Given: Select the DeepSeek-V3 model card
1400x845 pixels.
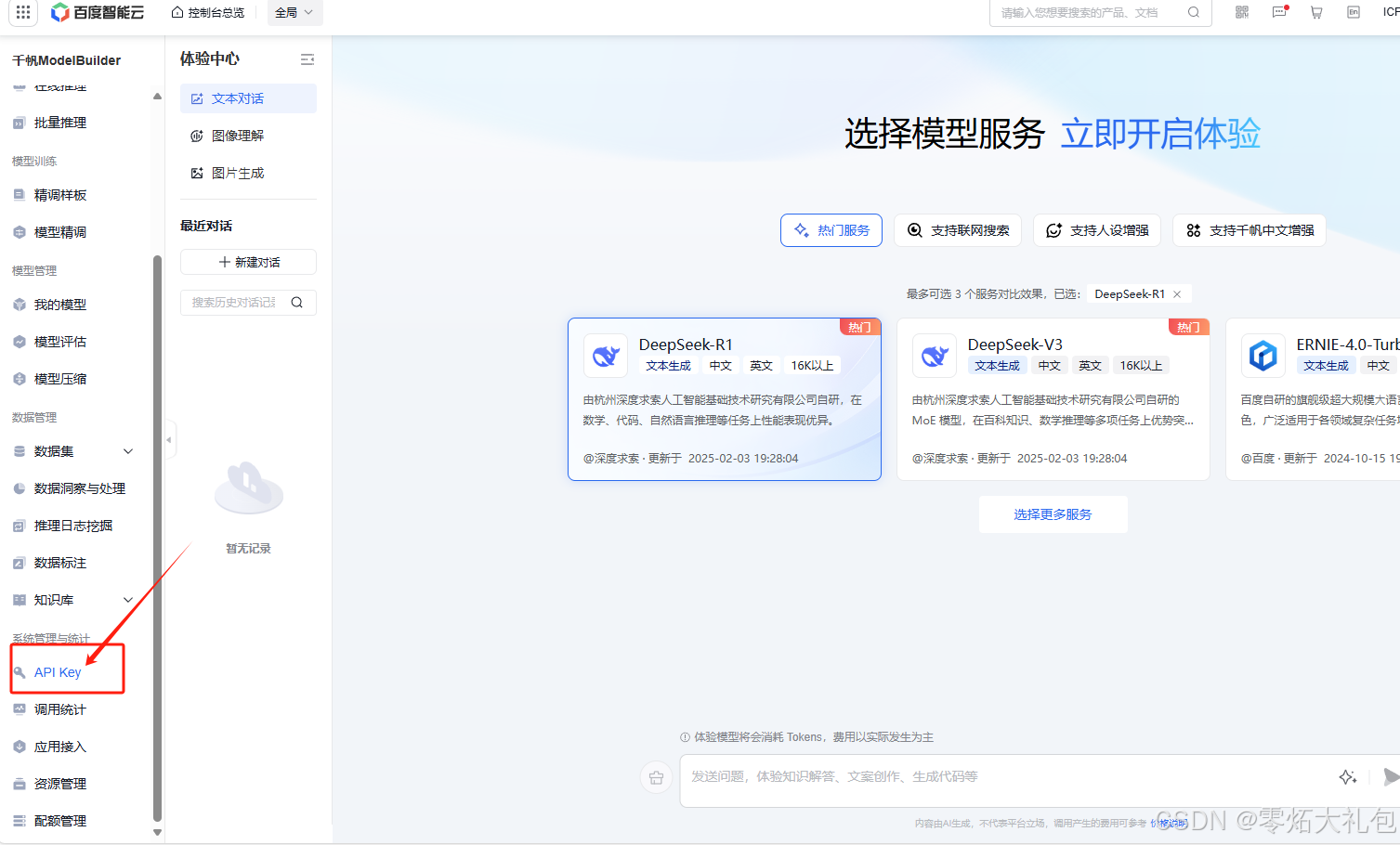Looking at the screenshot, I should tap(1053, 399).
